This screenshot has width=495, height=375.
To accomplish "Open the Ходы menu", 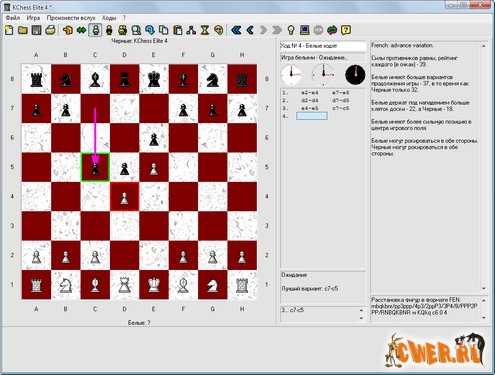I will [x=109, y=18].
